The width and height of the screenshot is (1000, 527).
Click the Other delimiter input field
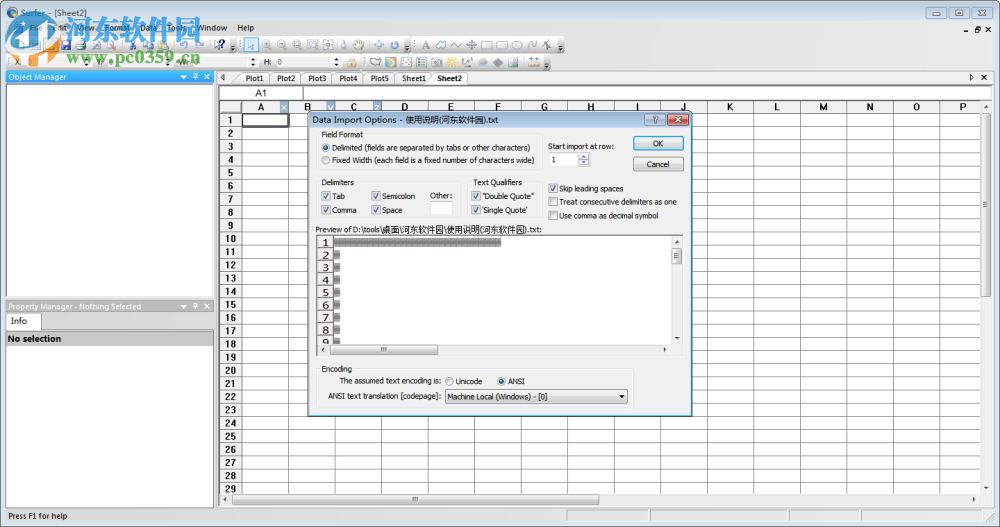[x=441, y=209]
